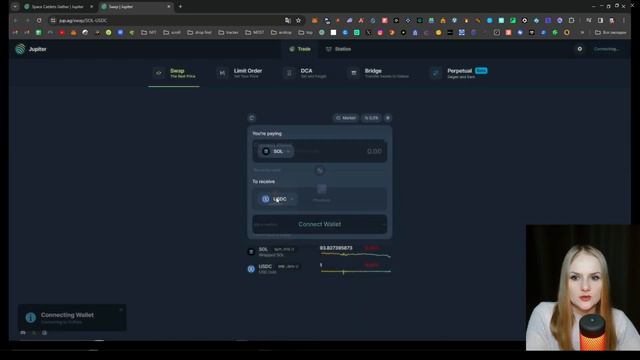Image resolution: width=640 pixels, height=360 pixels.
Task: Open the DCA tab
Action: coord(306,73)
